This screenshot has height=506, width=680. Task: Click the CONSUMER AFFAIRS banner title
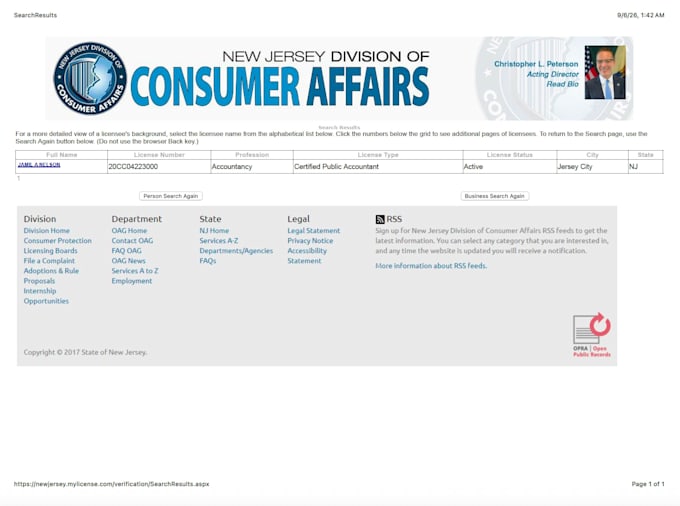pyautogui.click(x=280, y=86)
